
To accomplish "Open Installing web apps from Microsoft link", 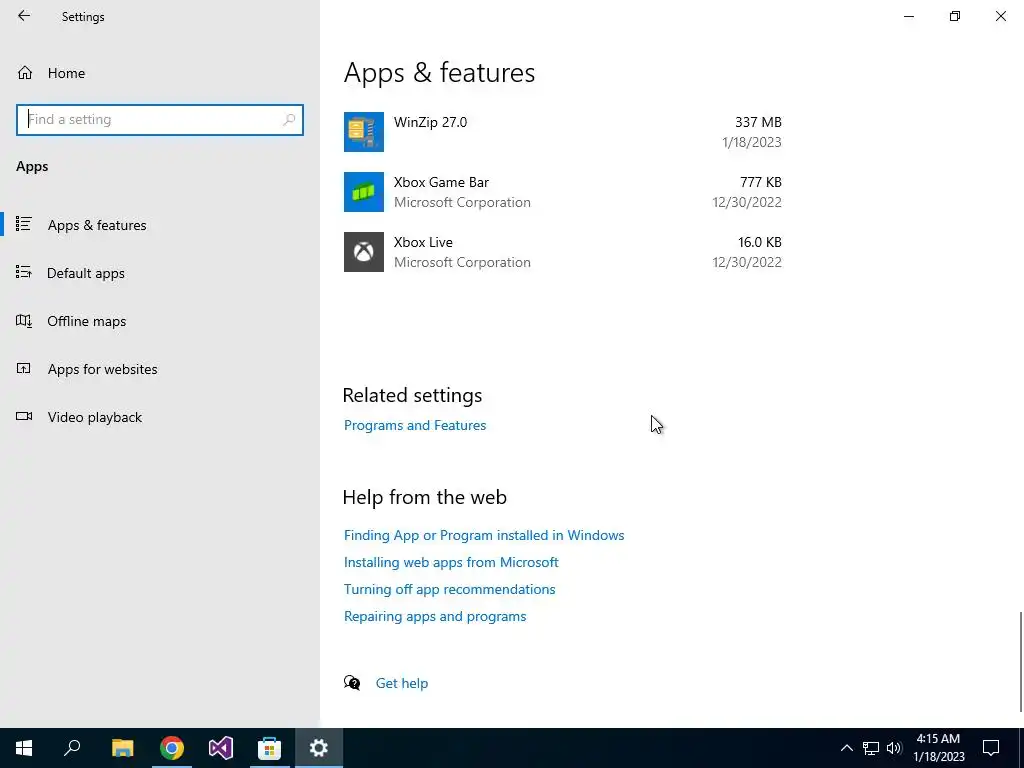I will (x=451, y=562).
